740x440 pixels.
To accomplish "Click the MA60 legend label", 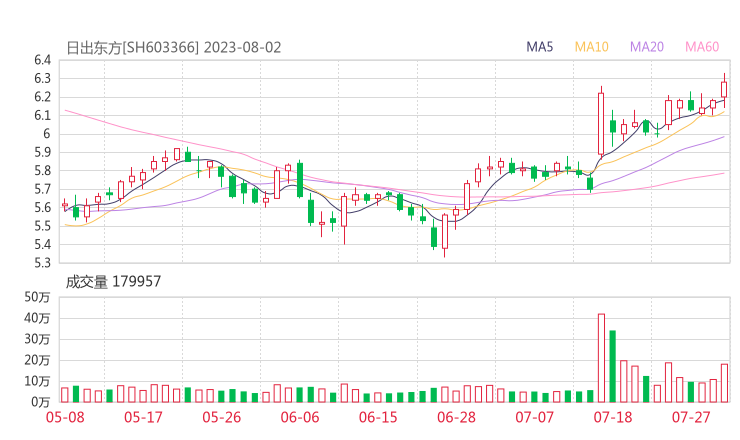I will 702,47.
